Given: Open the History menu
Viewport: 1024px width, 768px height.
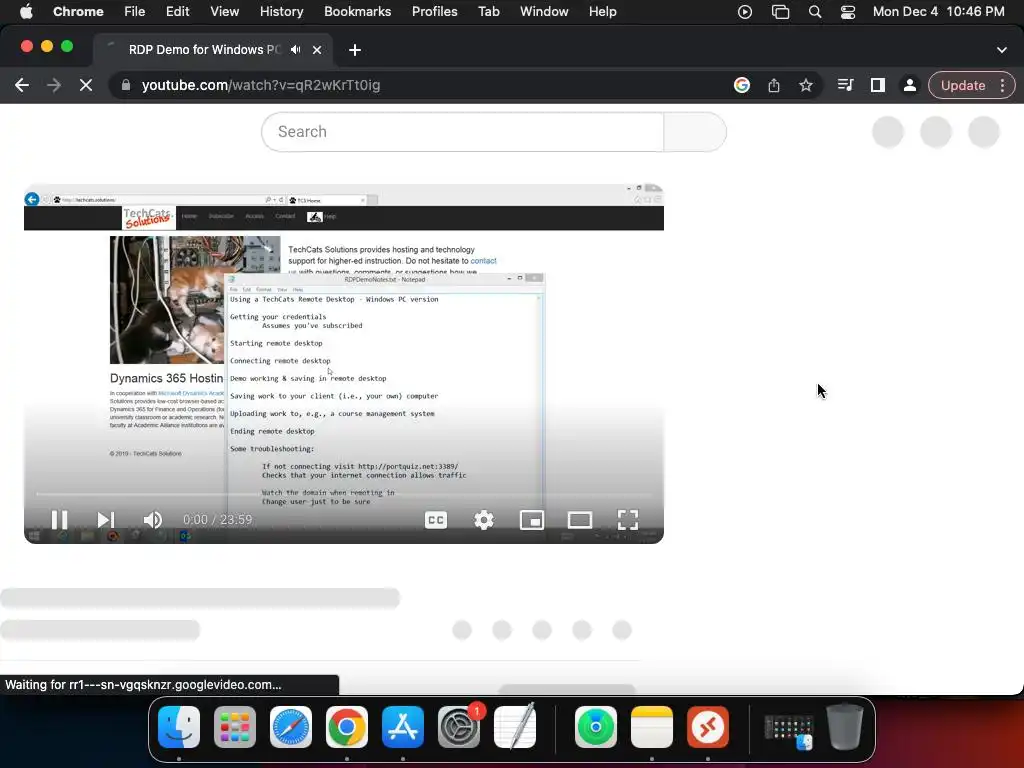Looking at the screenshot, I should click(x=281, y=12).
